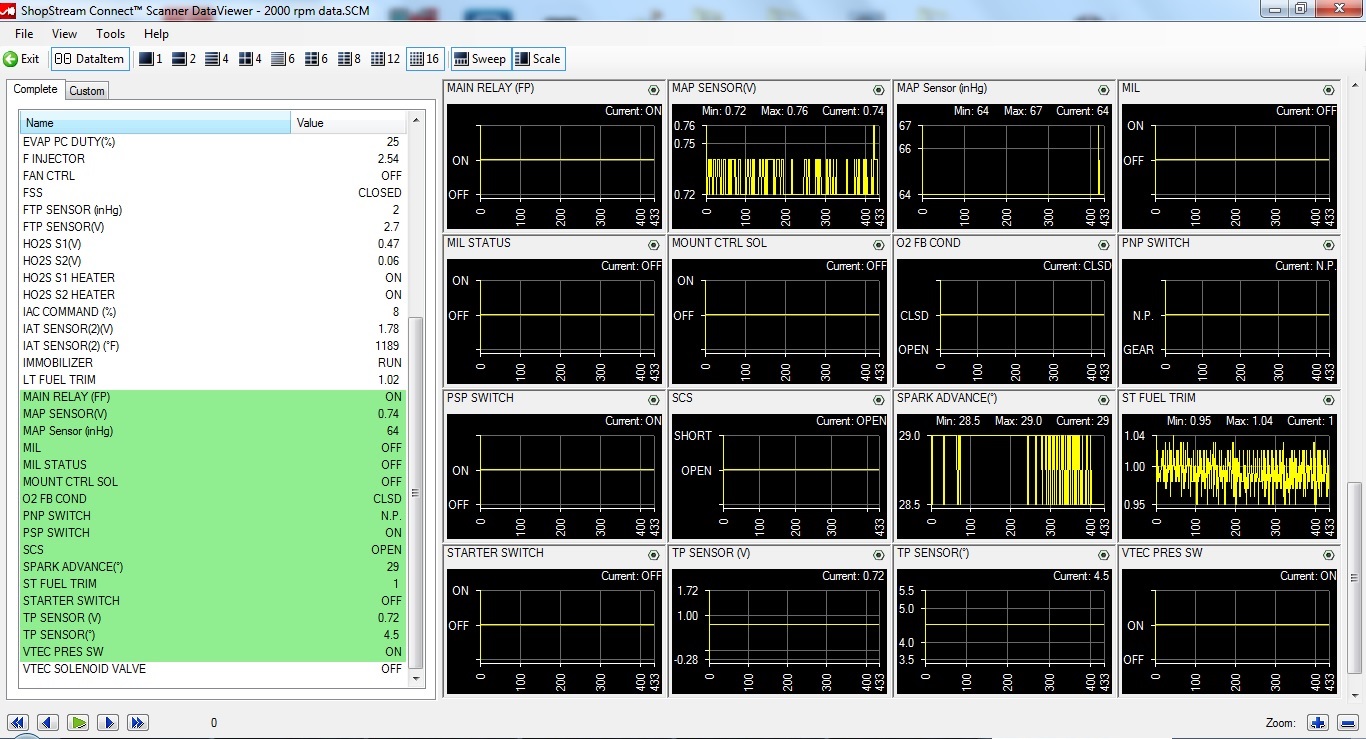Toggle the STARTER SWITCH graph radio icon

point(654,555)
